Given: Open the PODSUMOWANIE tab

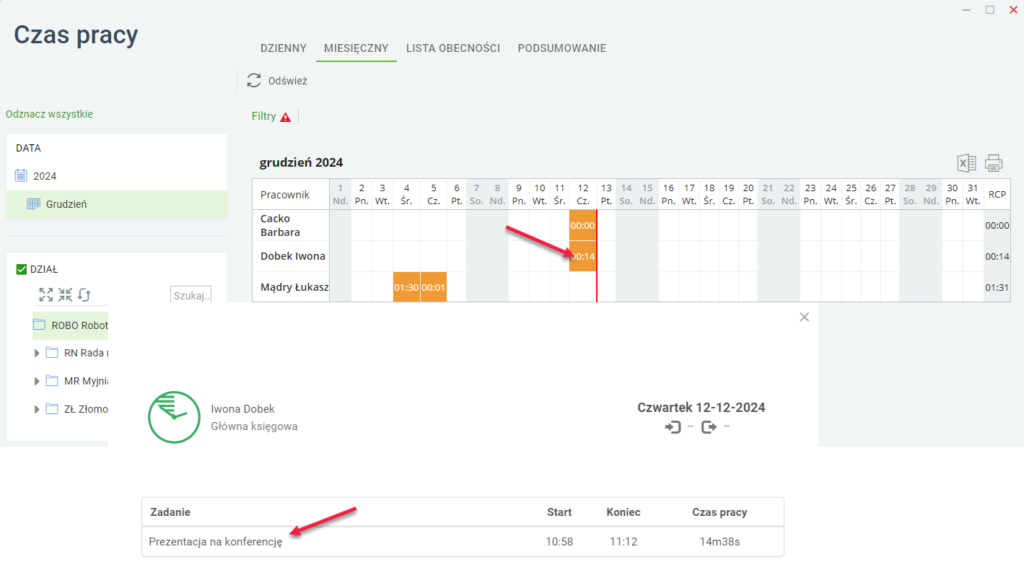Looking at the screenshot, I should click(562, 48).
